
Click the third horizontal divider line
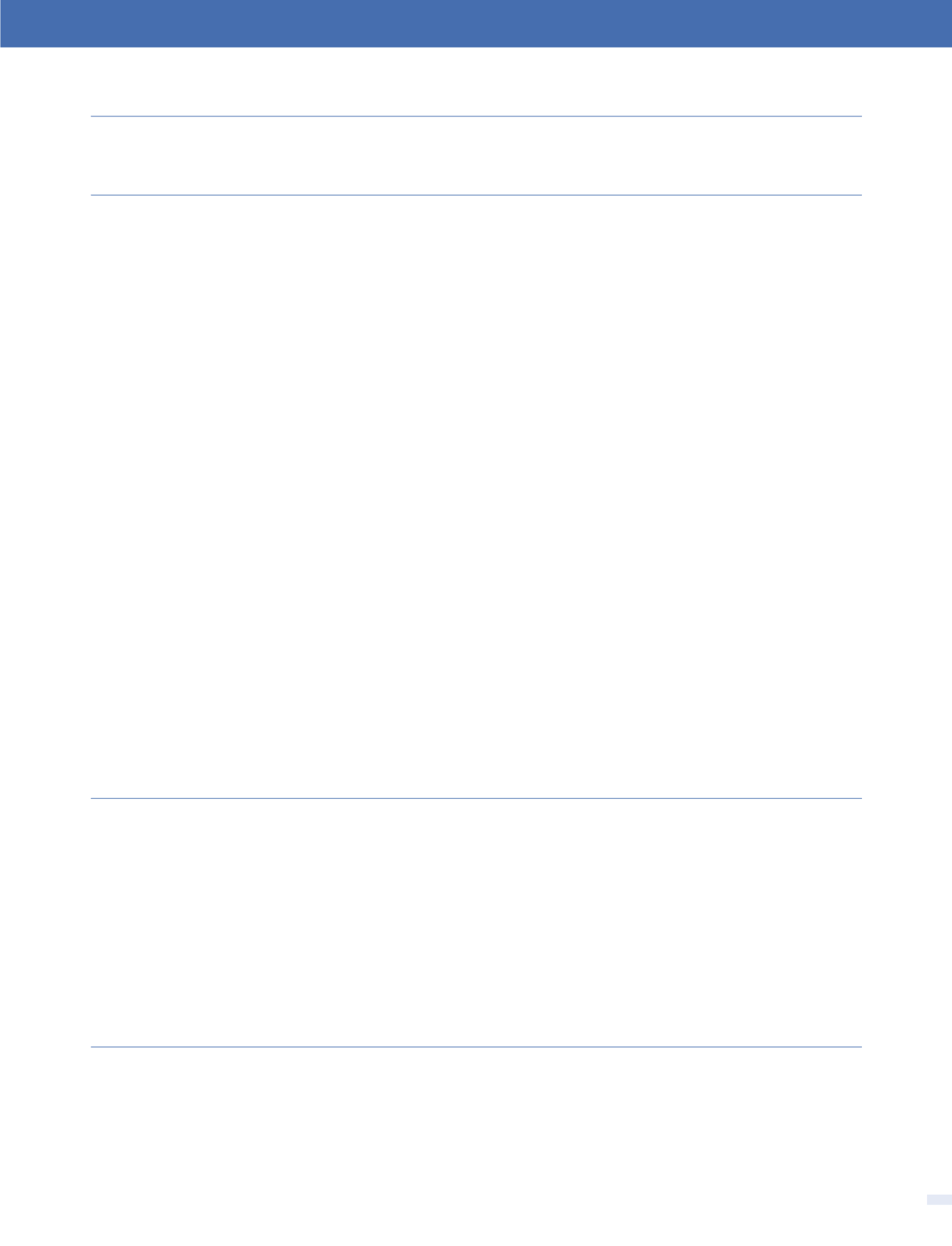pyautogui.click(x=476, y=798)
